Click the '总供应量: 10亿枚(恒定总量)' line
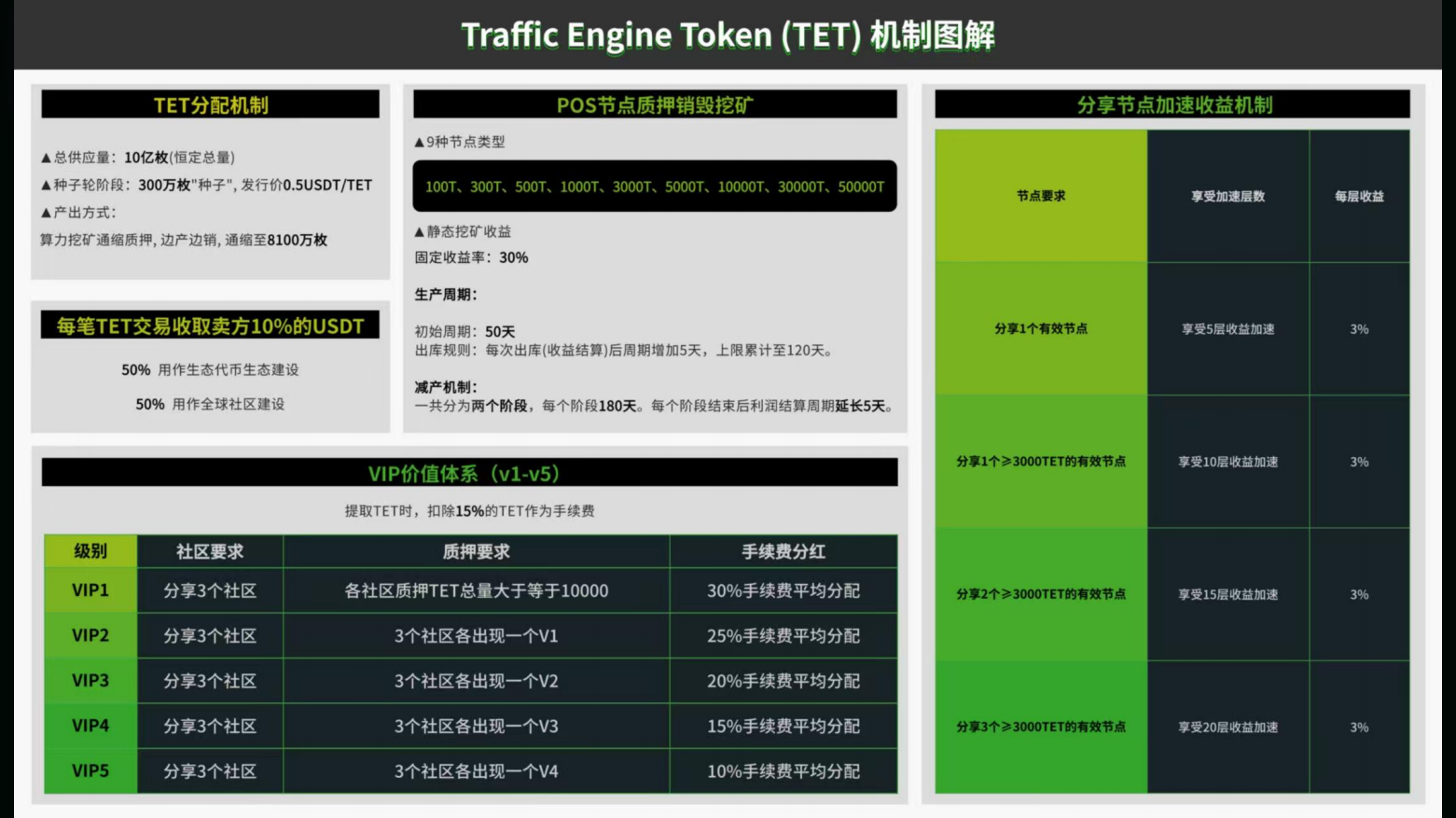The image size is (1456, 818). pos(138,157)
